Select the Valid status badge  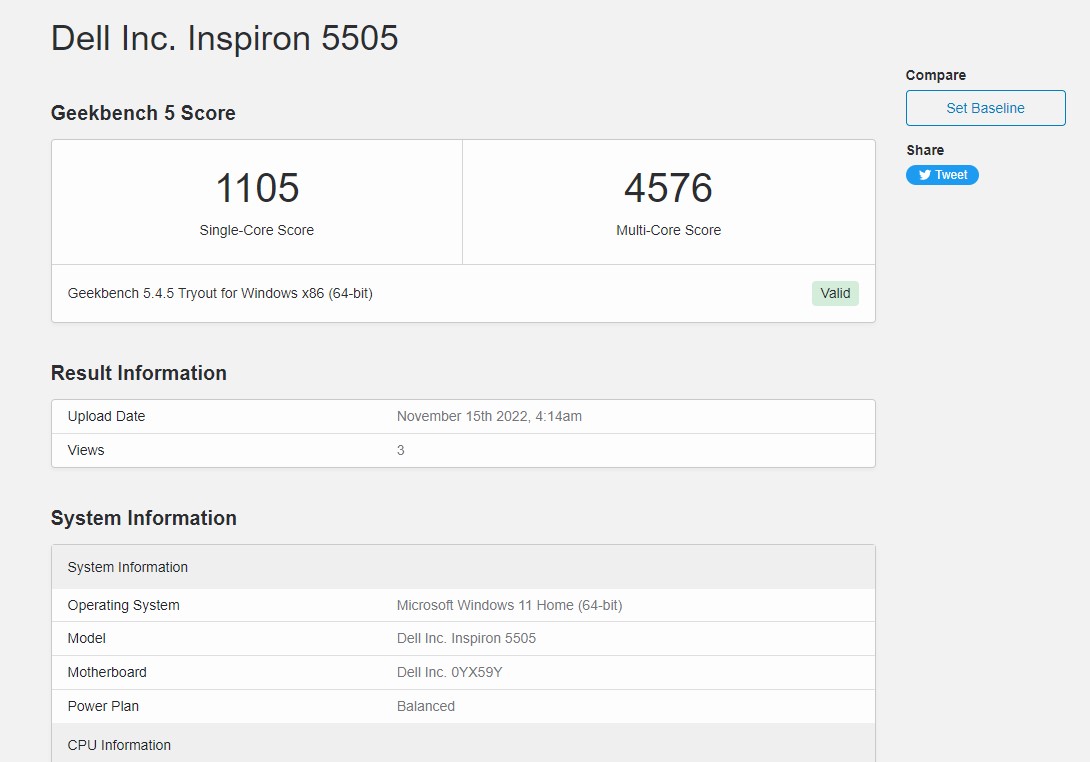[835, 293]
